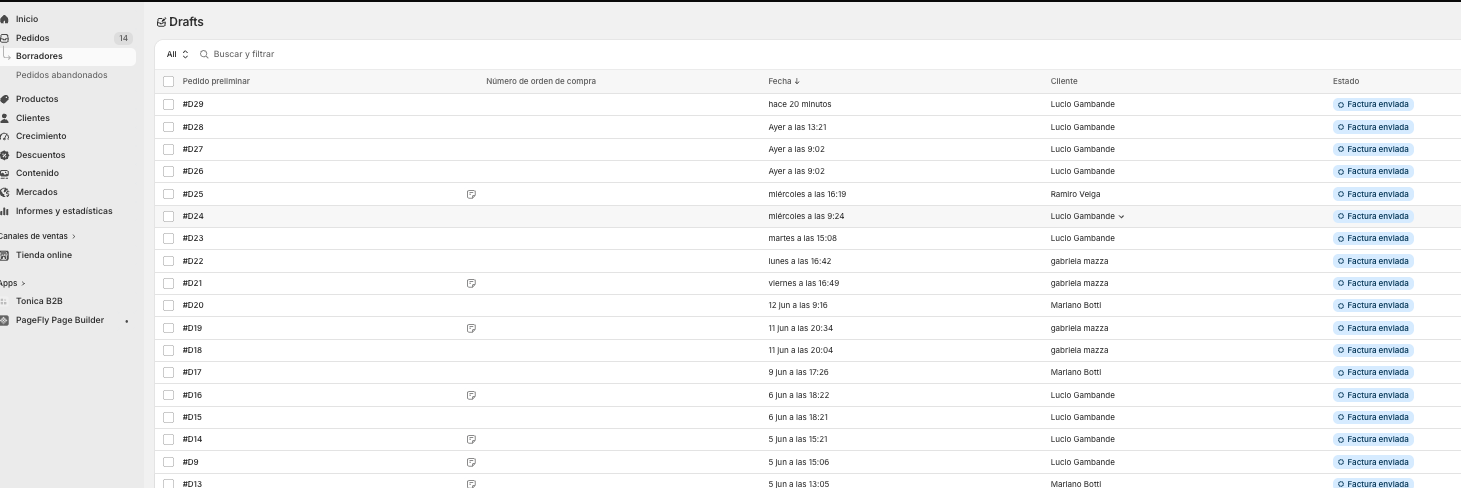Click the note icon on row #D16
The image size is (1461, 488).
pos(471,395)
